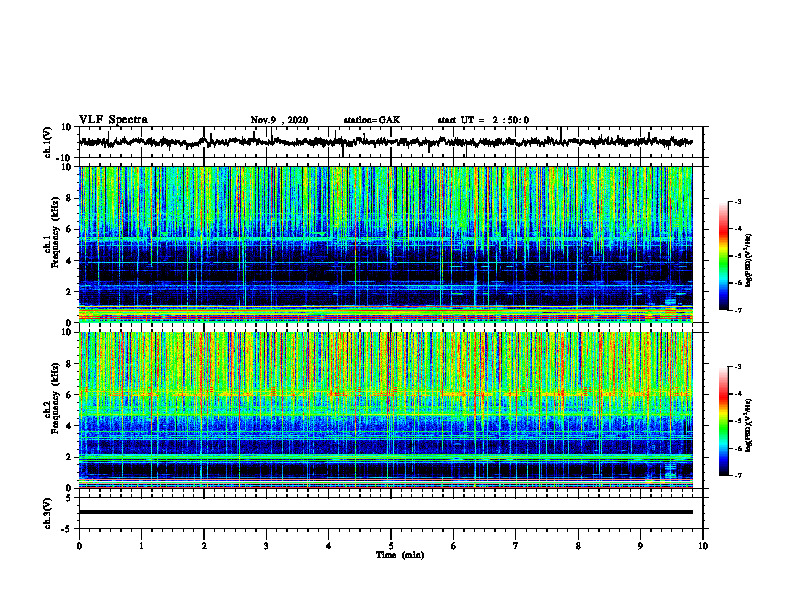The width and height of the screenshot is (792, 612).
Task: Click the ch.2 spectrogram "4" kHz tick label
Action: pyautogui.click(x=69, y=426)
